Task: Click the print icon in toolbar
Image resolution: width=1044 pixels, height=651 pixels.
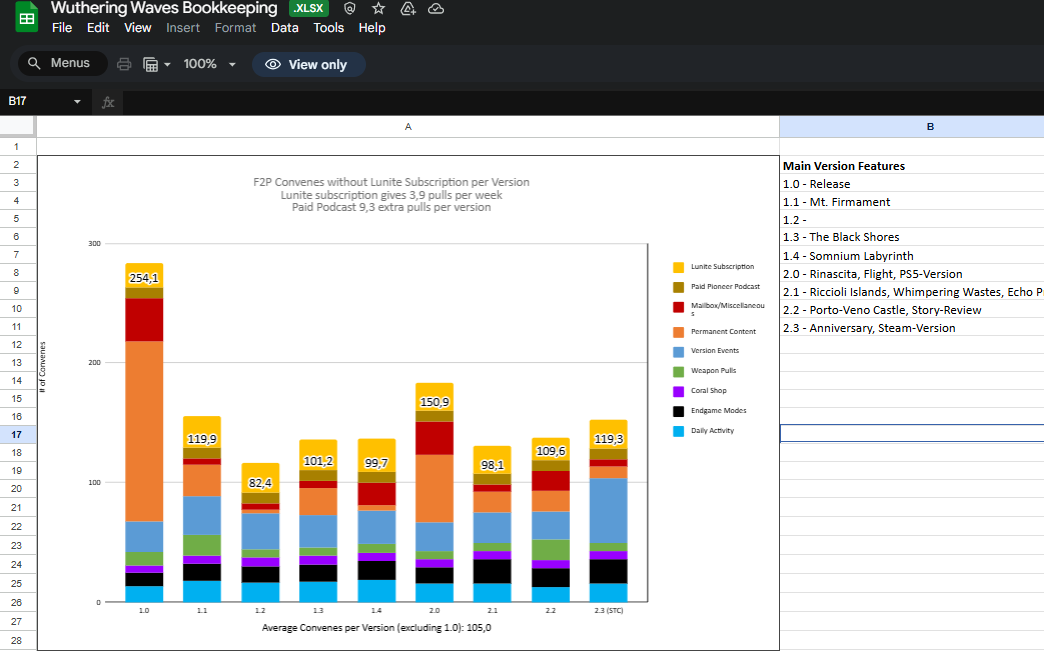Action: 124,64
